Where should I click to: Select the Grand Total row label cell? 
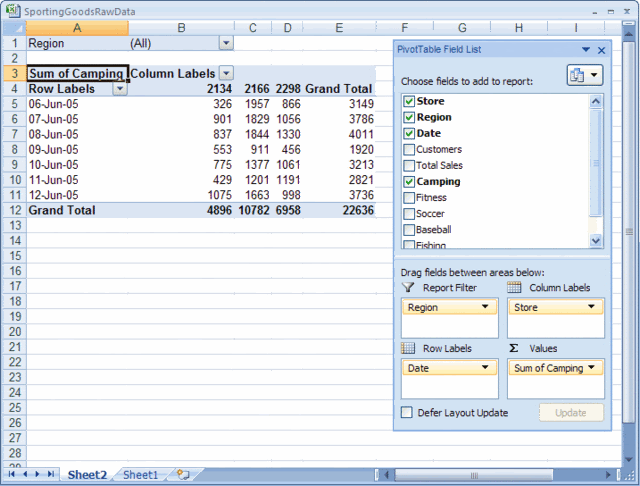tap(77, 210)
